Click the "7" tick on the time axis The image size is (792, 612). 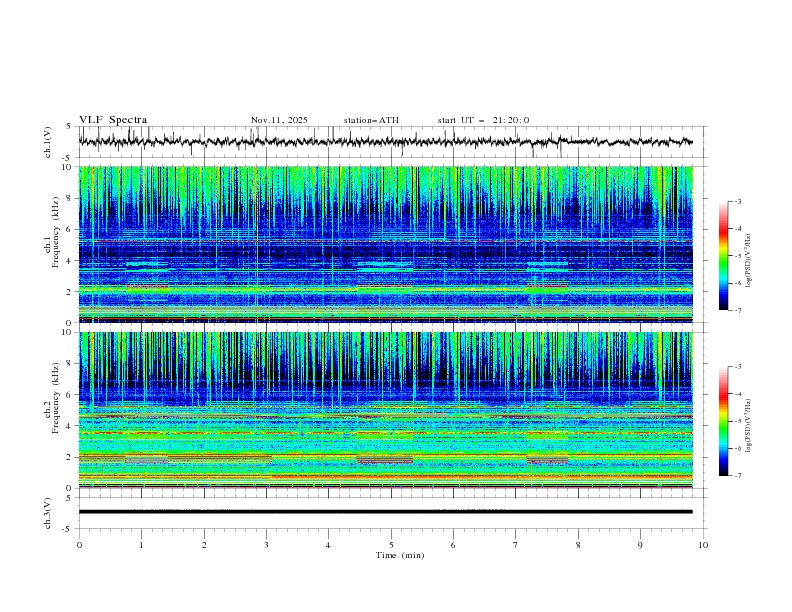(516, 545)
